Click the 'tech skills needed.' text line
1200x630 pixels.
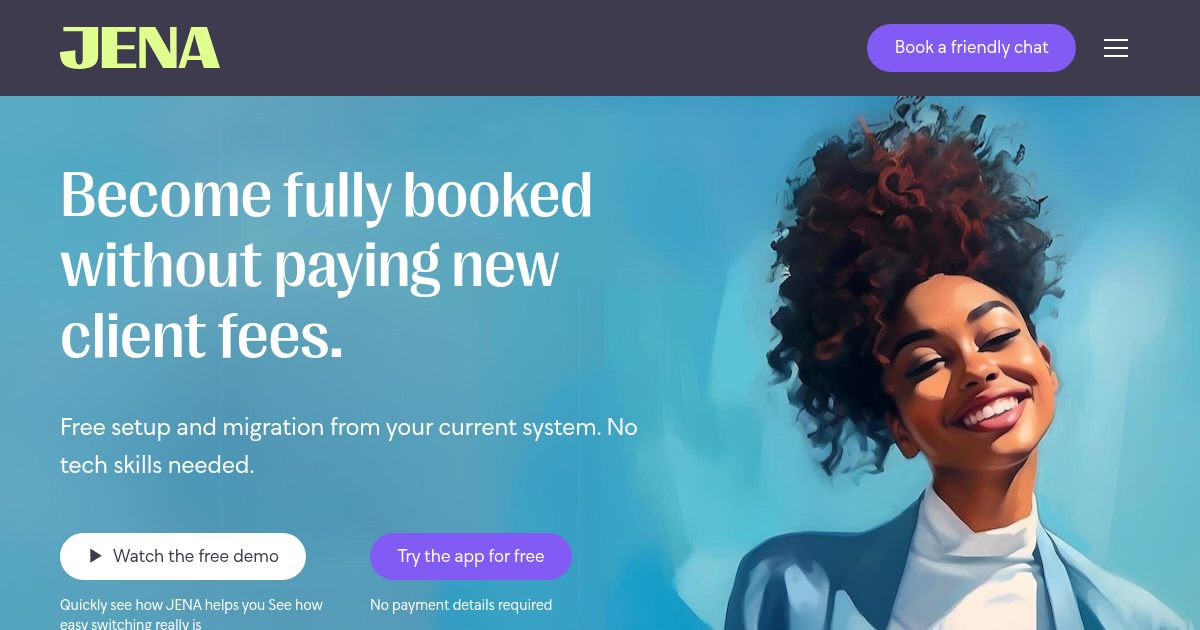(157, 465)
